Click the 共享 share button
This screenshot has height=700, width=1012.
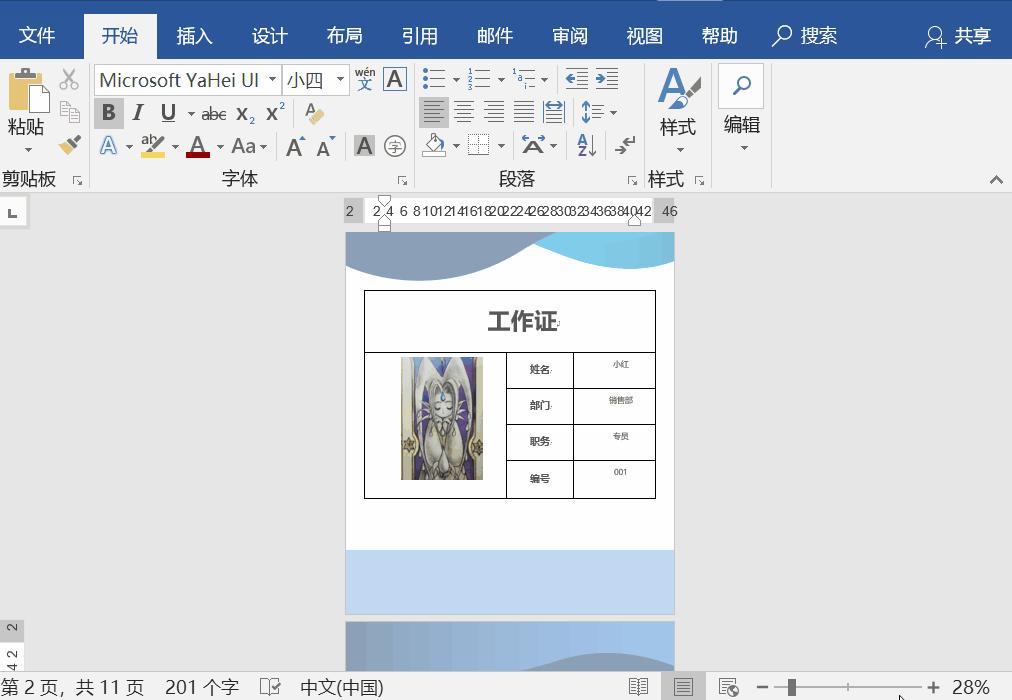[x=962, y=35]
